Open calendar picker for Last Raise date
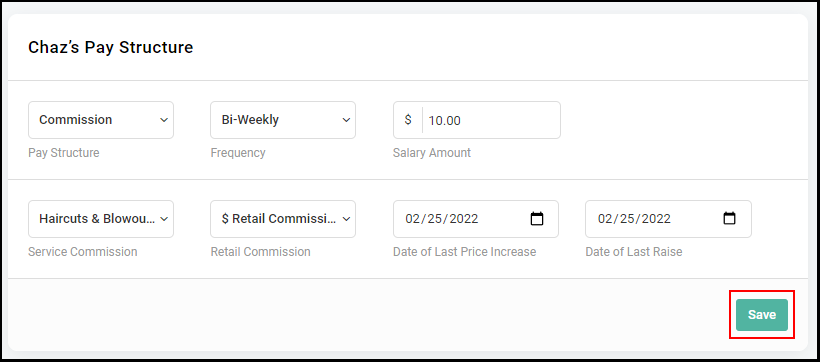Image resolution: width=820 pixels, height=362 pixels. click(x=730, y=219)
